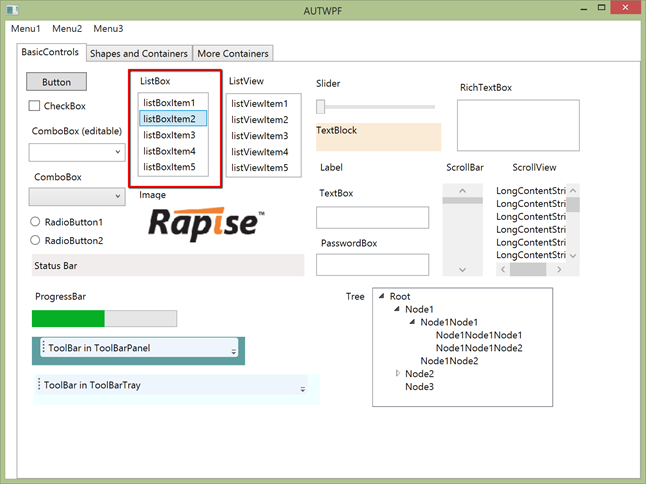Open the editable ComboBox dropdown
This screenshot has width=646, height=484.
(118, 152)
